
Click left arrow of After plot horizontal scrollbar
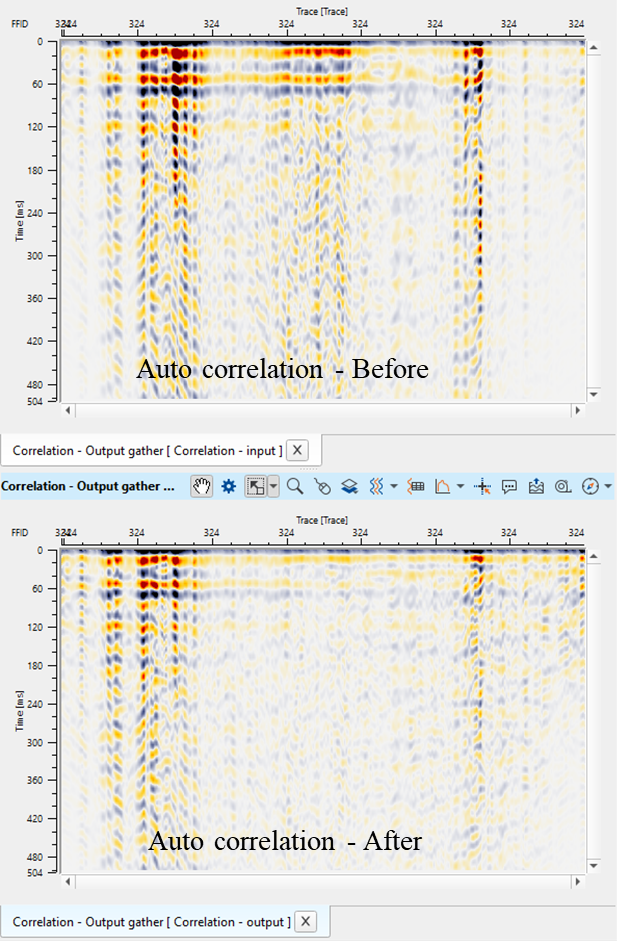coord(68,882)
